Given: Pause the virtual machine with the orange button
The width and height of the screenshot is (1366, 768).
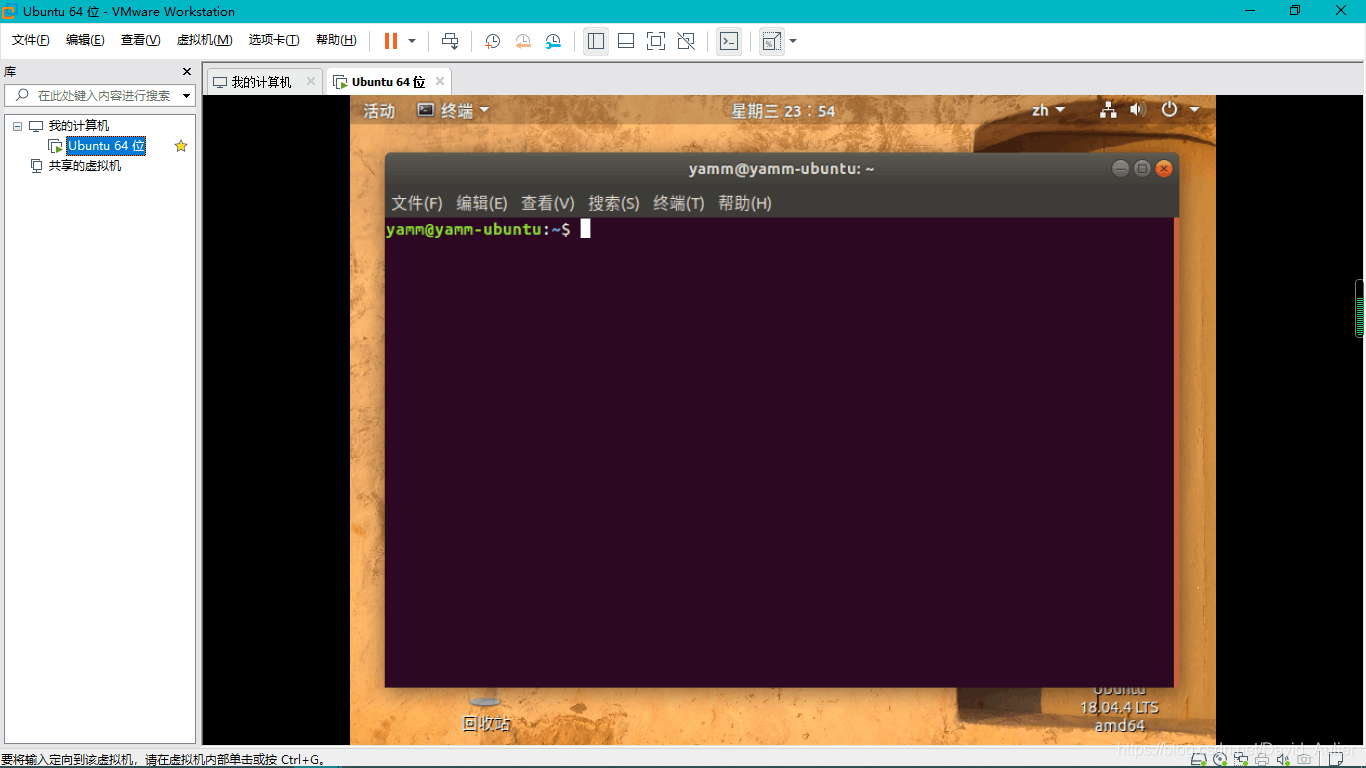Looking at the screenshot, I should (x=391, y=41).
